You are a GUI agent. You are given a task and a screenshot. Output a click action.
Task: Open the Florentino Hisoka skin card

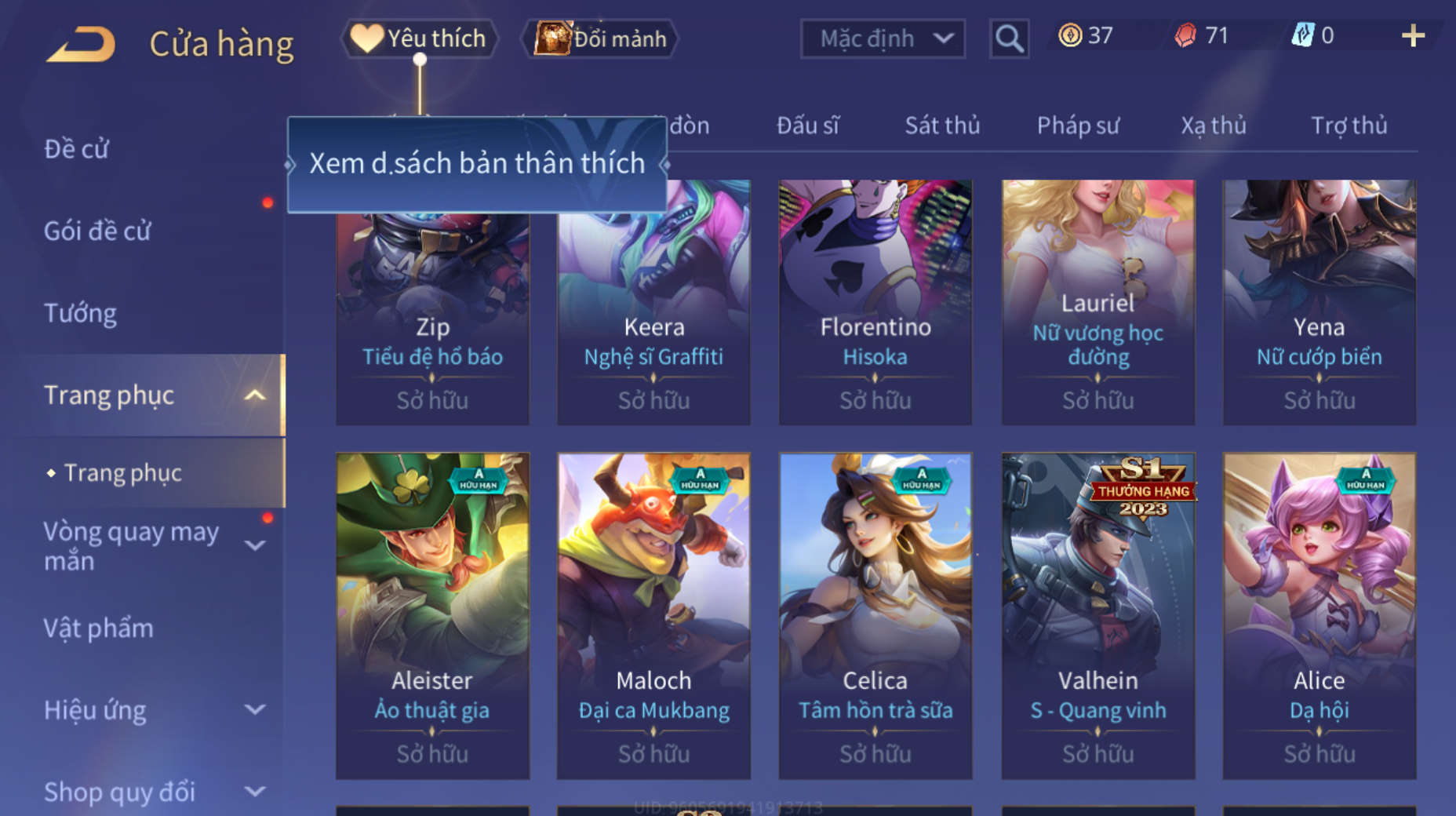click(x=875, y=303)
